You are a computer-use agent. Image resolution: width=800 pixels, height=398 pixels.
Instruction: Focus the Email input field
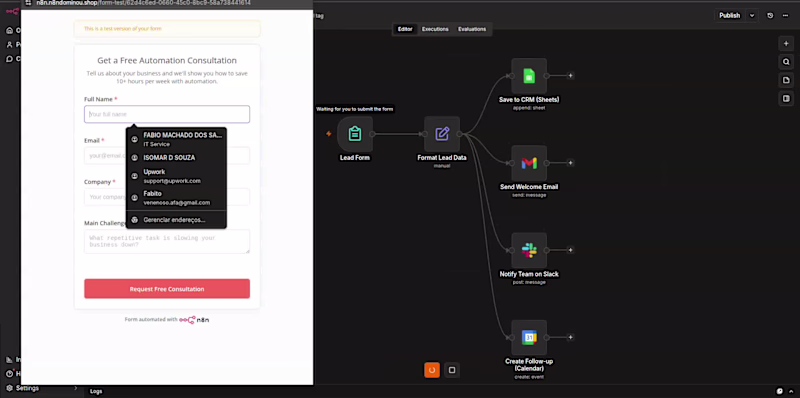(x=167, y=156)
